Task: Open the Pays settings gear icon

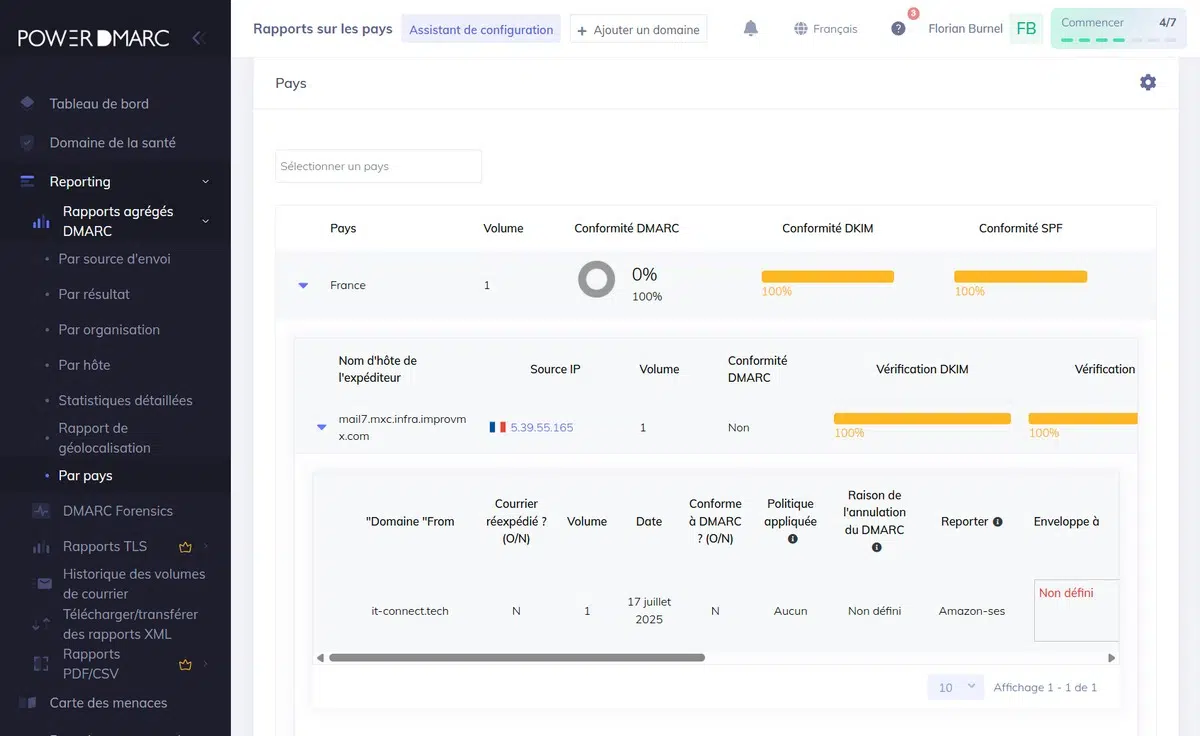Action: tap(1148, 83)
